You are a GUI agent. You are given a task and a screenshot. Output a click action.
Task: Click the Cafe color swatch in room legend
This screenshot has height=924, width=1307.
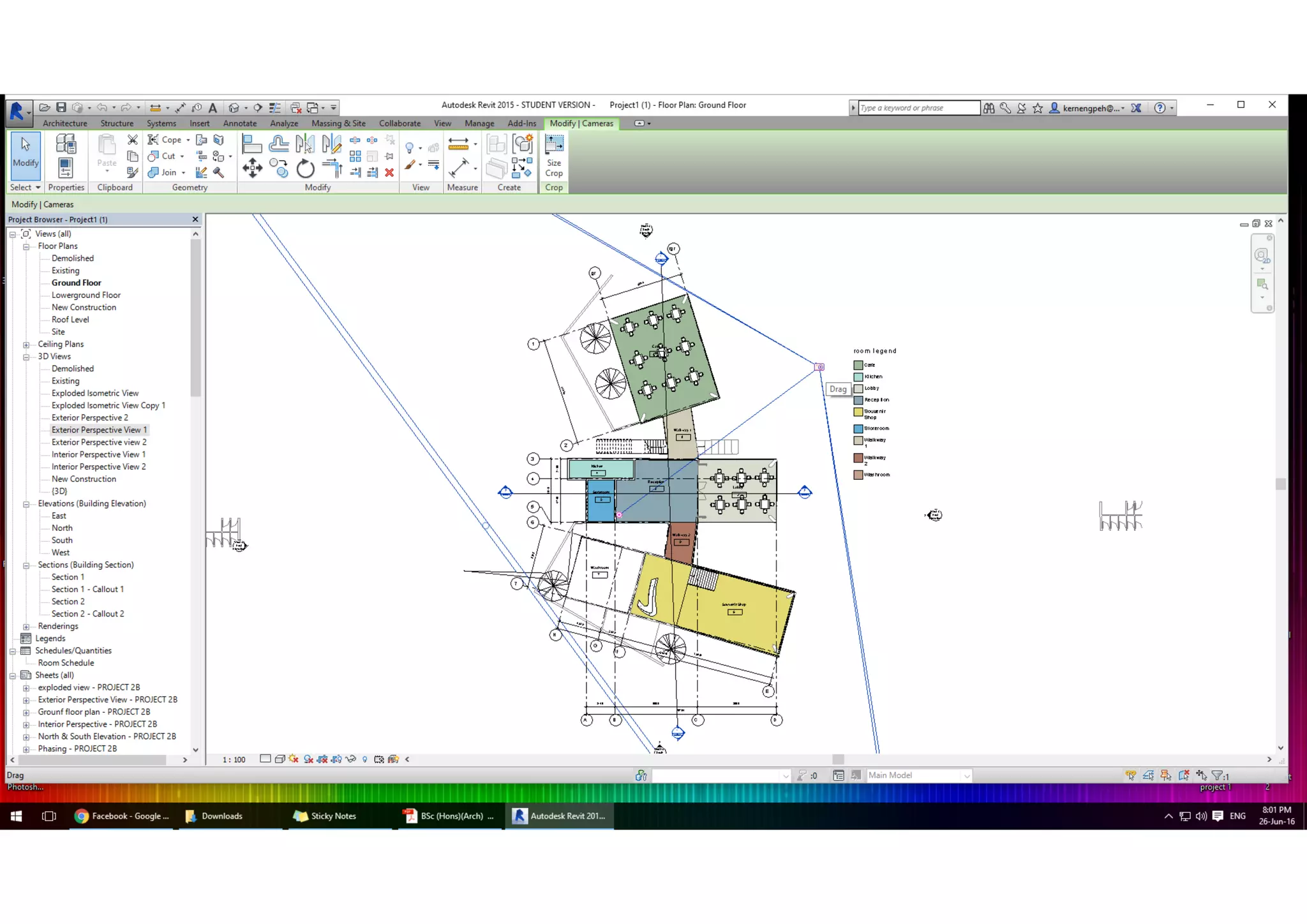[858, 365]
